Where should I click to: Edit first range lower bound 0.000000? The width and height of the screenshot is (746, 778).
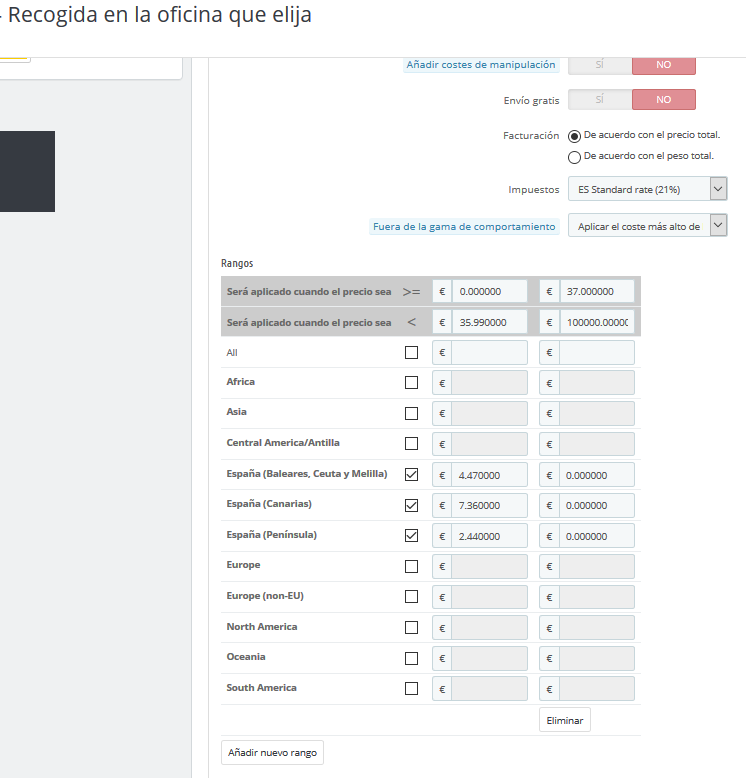[x=489, y=291]
